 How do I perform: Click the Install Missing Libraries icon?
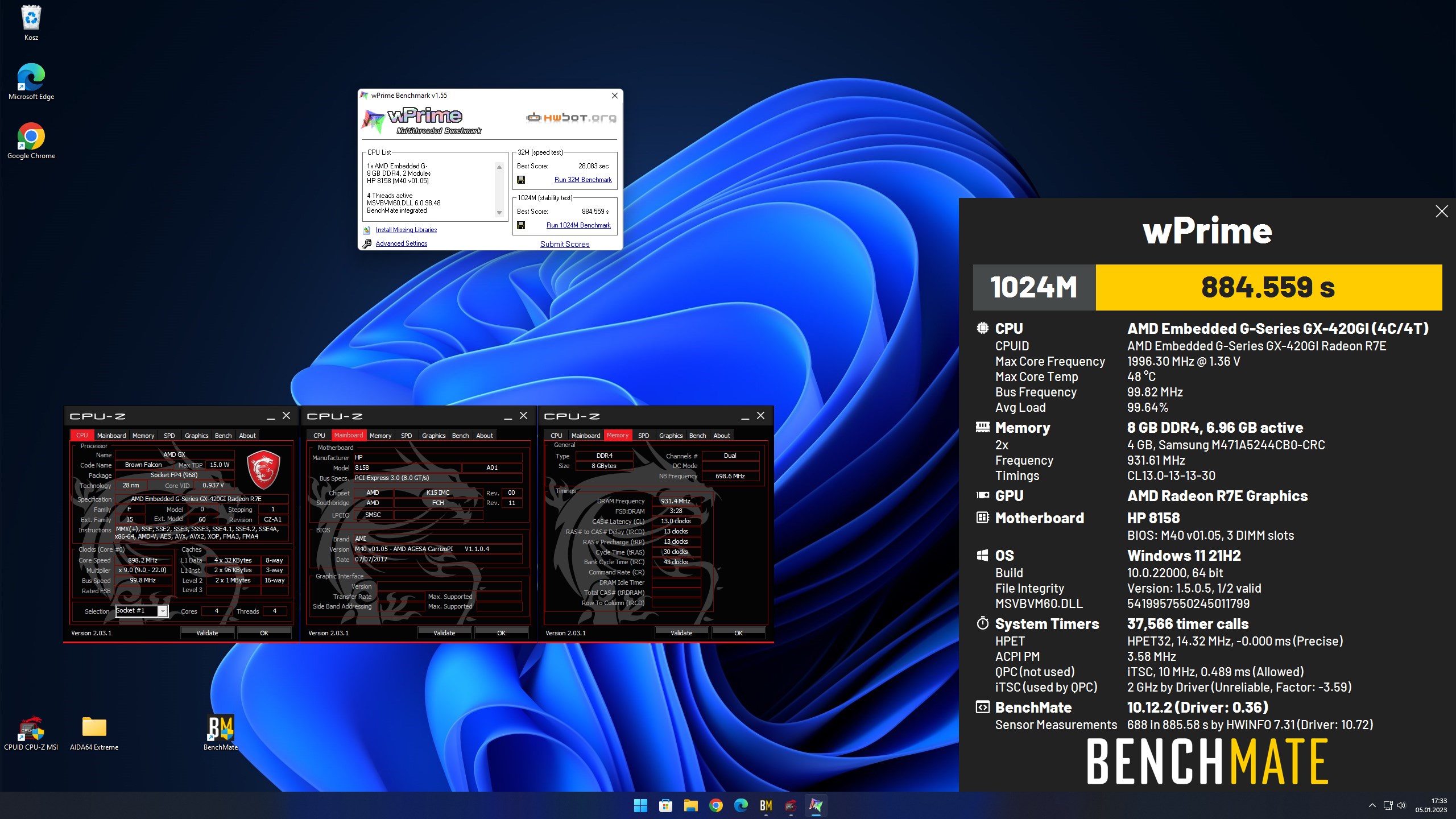click(367, 230)
